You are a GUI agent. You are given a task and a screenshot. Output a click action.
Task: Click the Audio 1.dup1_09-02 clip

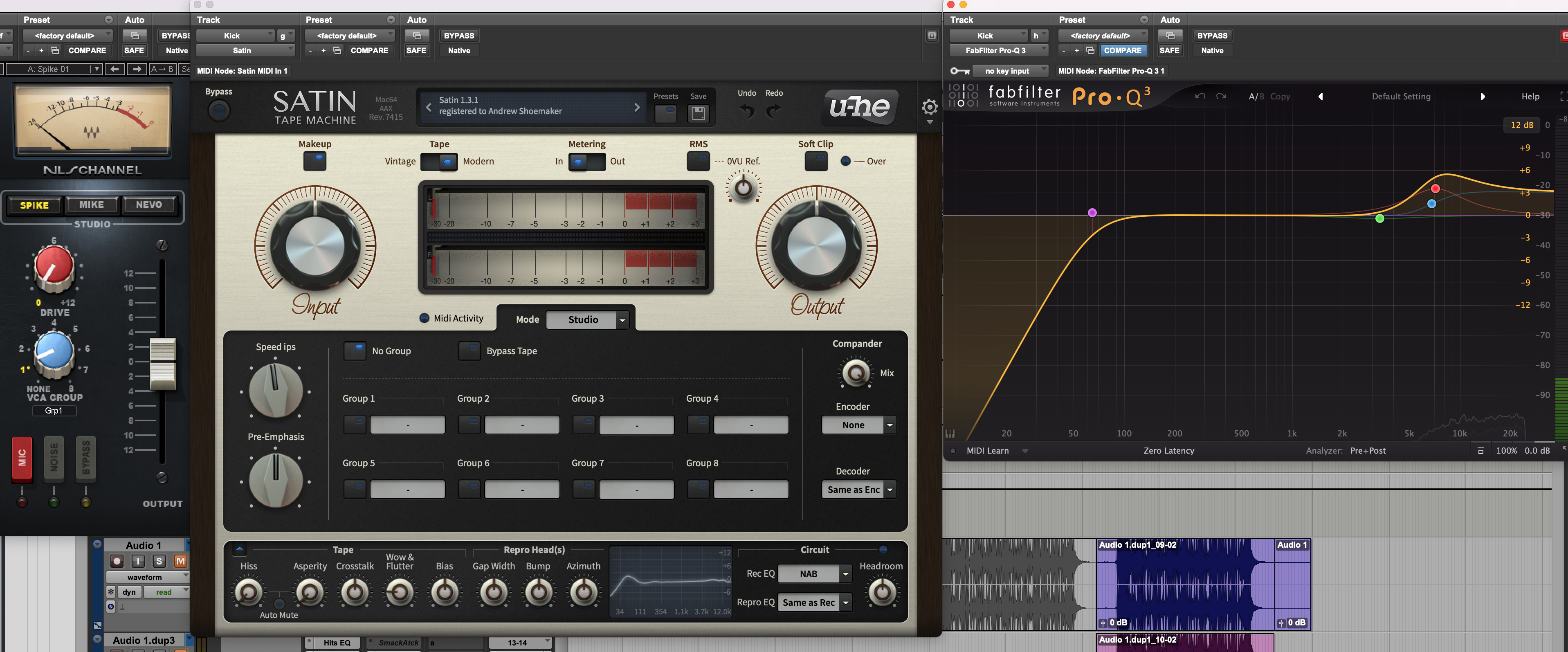[1186, 584]
